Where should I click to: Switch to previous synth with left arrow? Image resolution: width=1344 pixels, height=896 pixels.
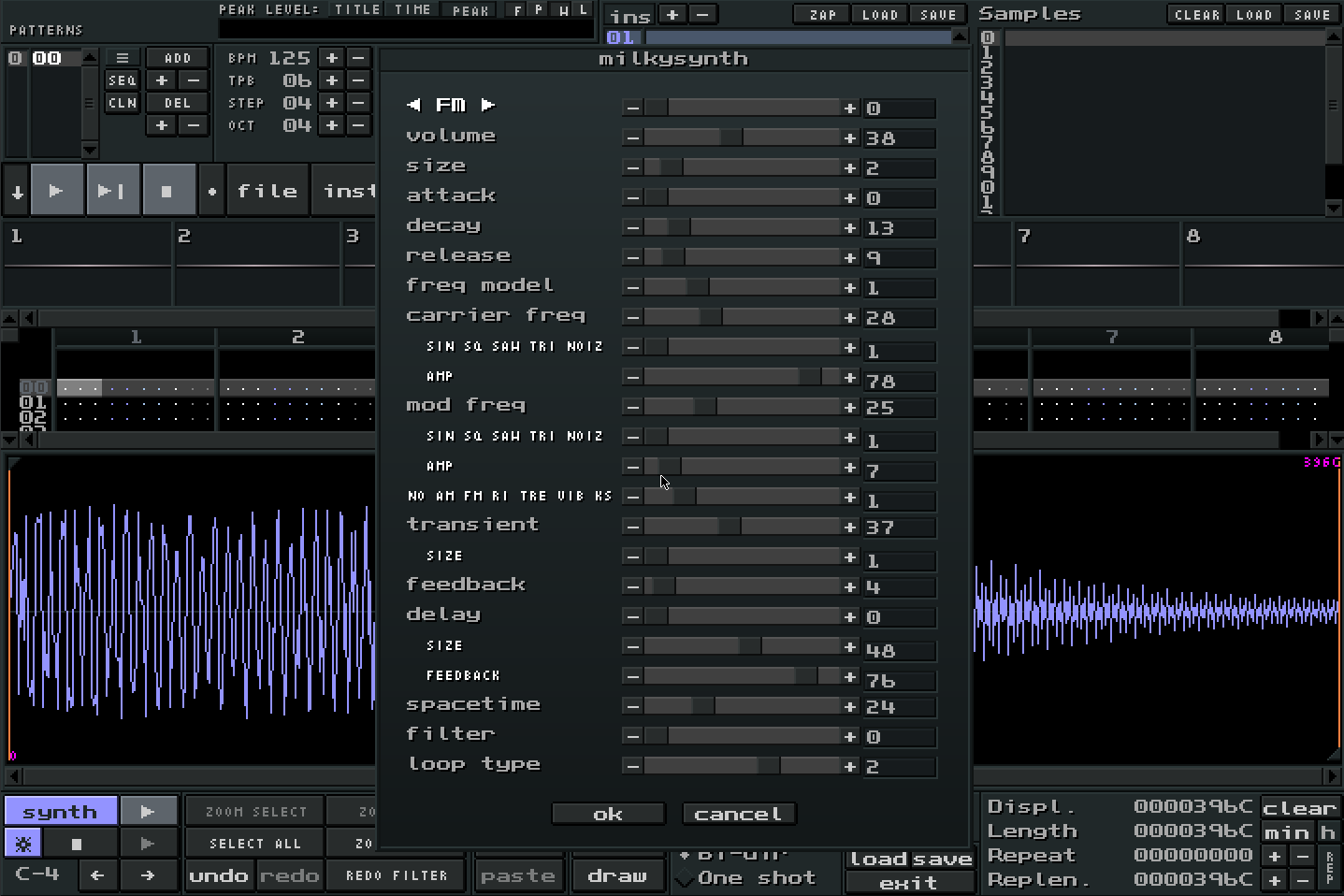414,105
